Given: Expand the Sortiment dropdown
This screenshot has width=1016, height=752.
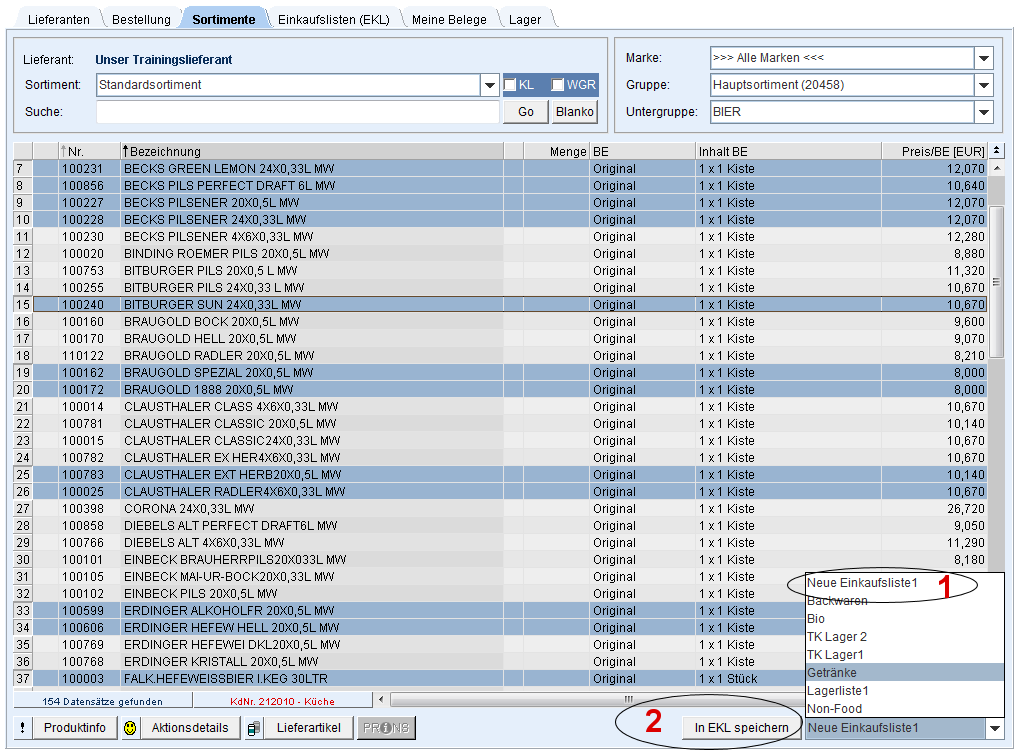Looking at the screenshot, I should tap(489, 85).
